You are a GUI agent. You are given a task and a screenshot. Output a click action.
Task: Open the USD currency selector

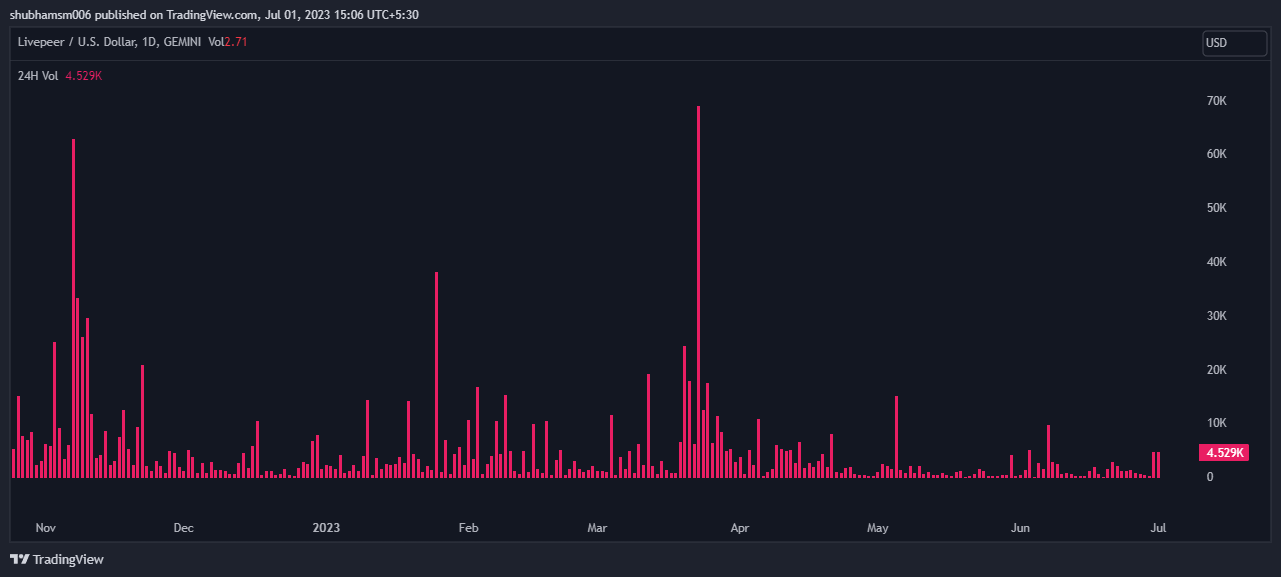point(1234,43)
